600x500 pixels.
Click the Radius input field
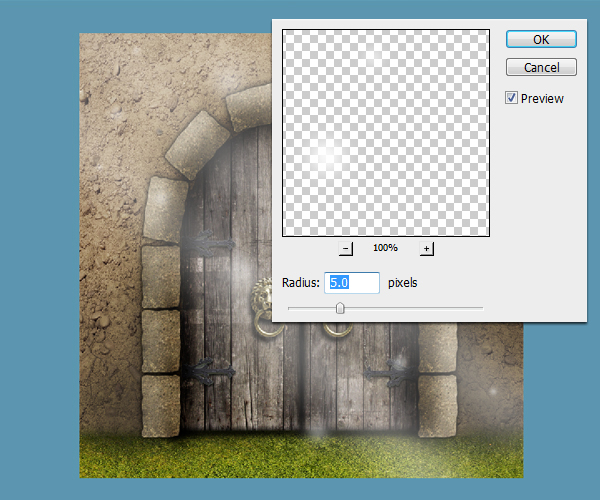[x=352, y=283]
